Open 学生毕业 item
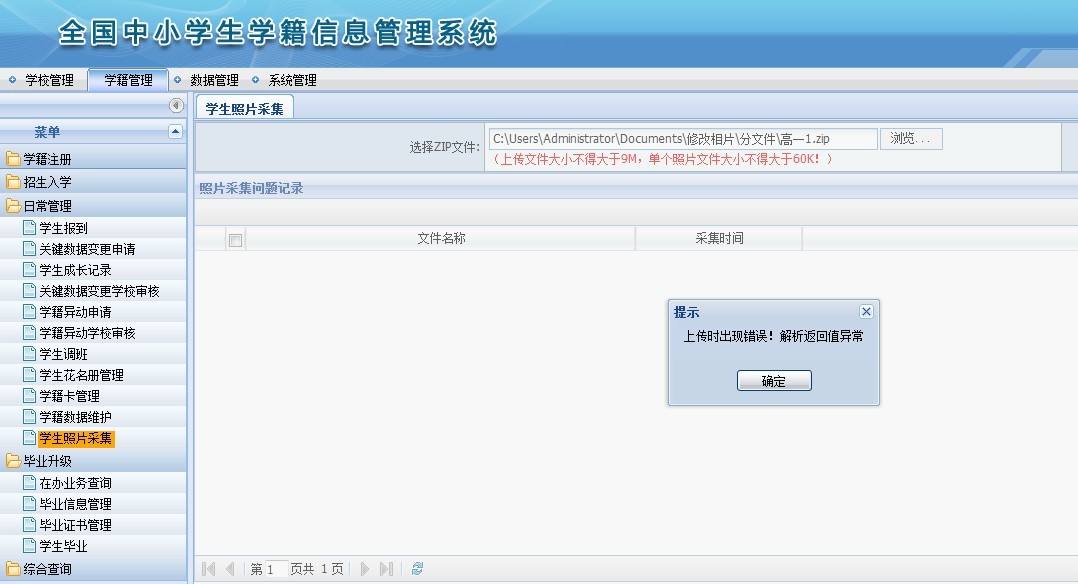The image size is (1078, 584). [x=63, y=546]
